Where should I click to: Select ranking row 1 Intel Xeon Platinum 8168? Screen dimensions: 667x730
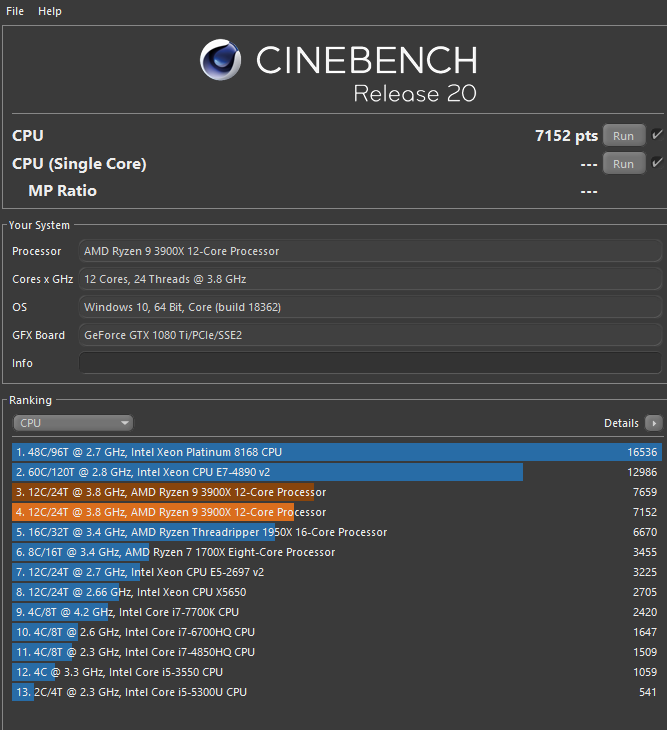point(337,452)
